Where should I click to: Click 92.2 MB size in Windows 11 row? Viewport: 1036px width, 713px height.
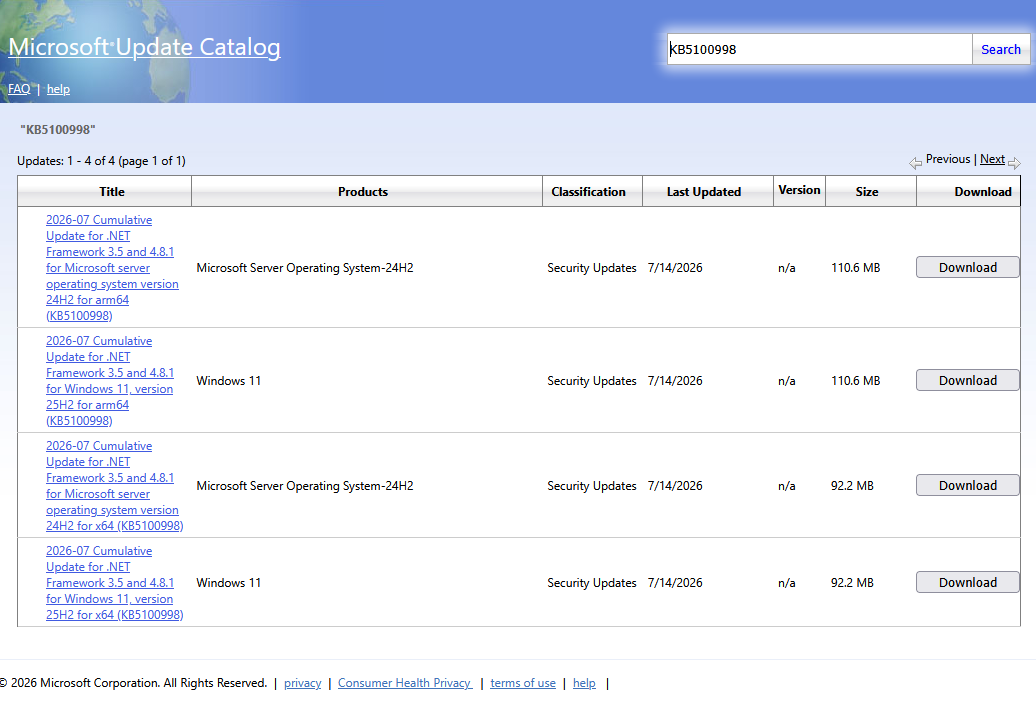(x=852, y=583)
